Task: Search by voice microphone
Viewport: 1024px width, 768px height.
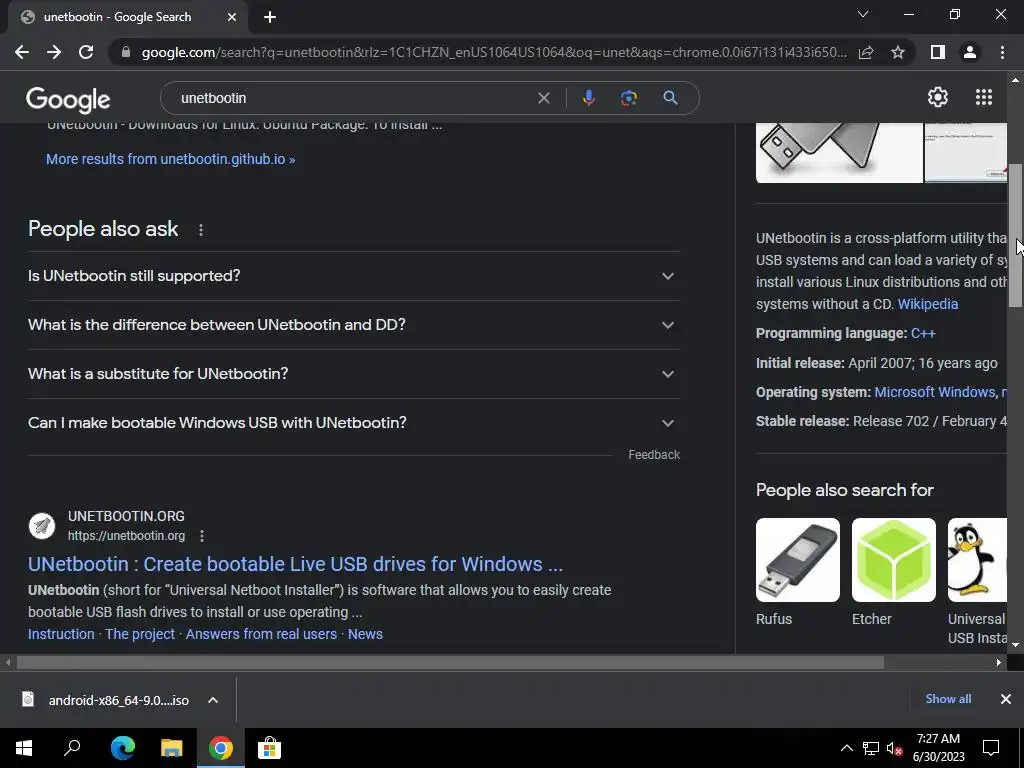Action: coord(588,98)
